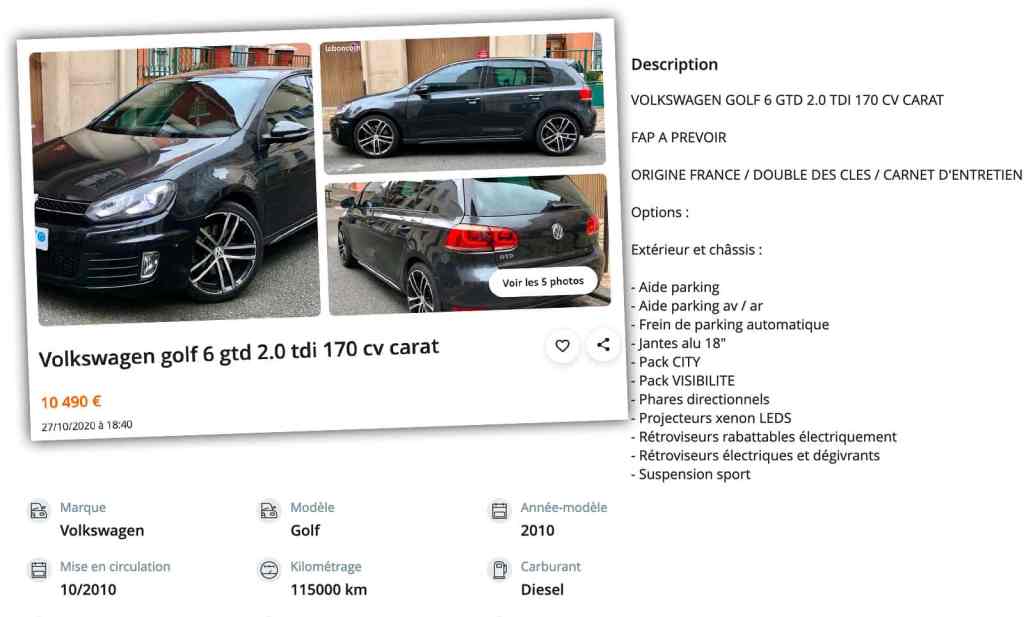The image size is (1024, 617).
Task: Click the Volkswagen brand value
Action: point(102,530)
